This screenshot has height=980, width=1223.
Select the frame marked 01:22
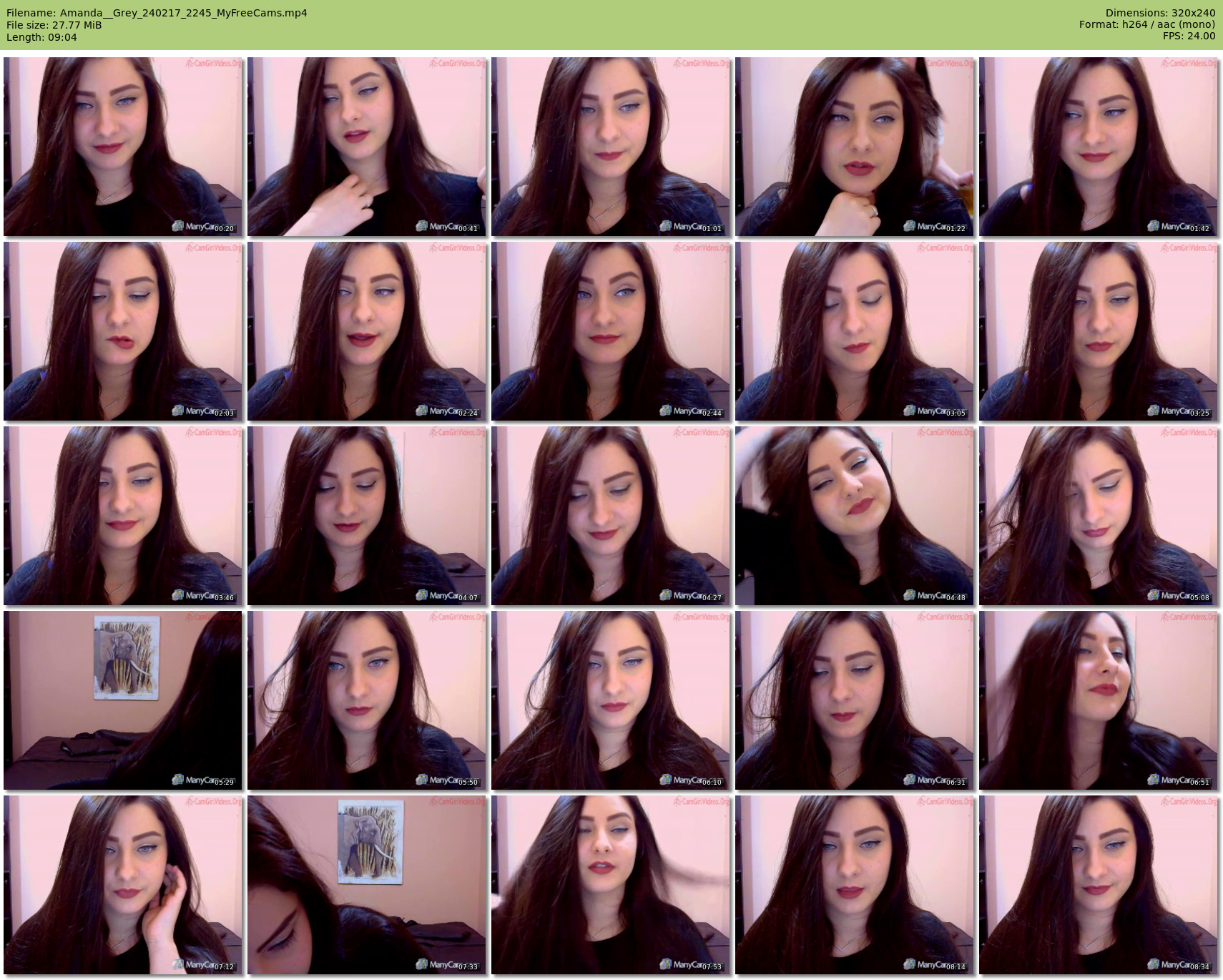[x=855, y=147]
